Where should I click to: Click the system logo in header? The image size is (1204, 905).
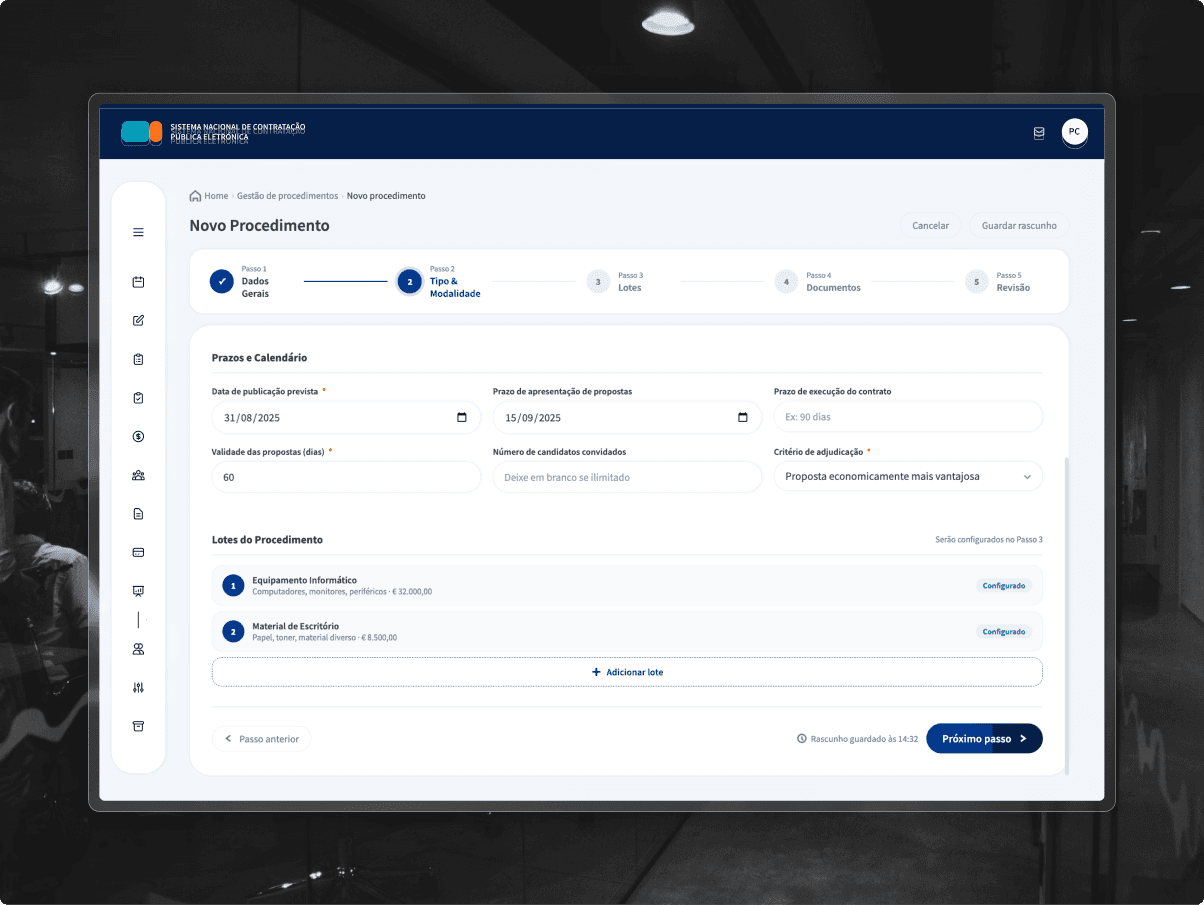[x=141, y=131]
